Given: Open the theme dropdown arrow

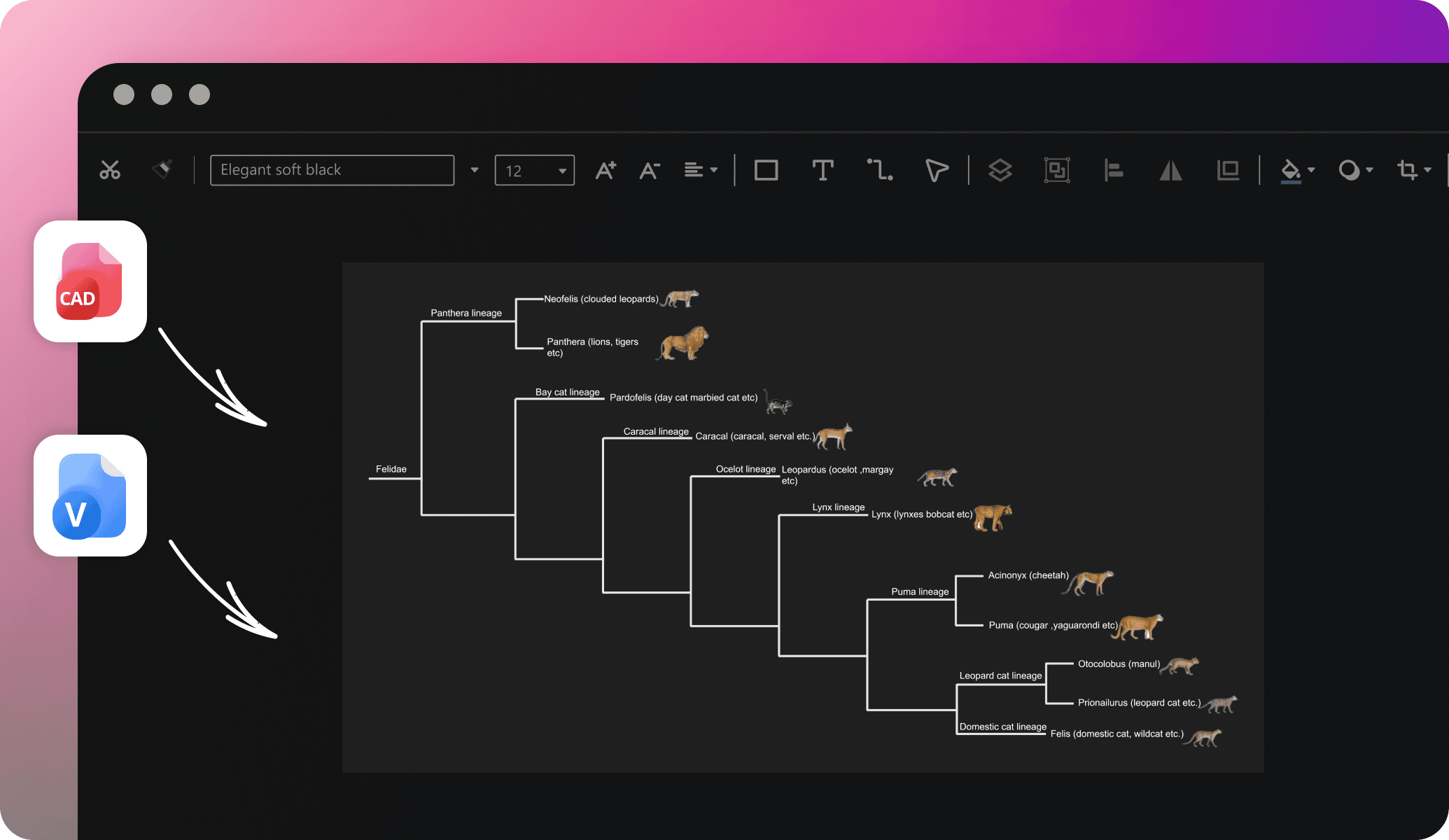Looking at the screenshot, I should (x=475, y=170).
